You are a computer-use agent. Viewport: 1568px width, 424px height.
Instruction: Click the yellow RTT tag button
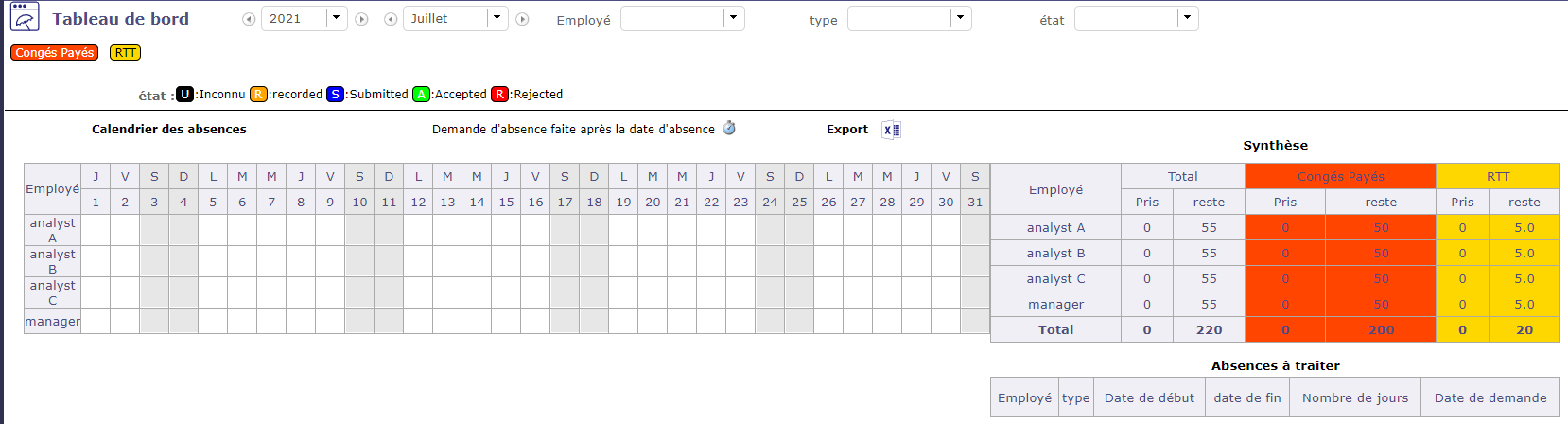pos(125,53)
